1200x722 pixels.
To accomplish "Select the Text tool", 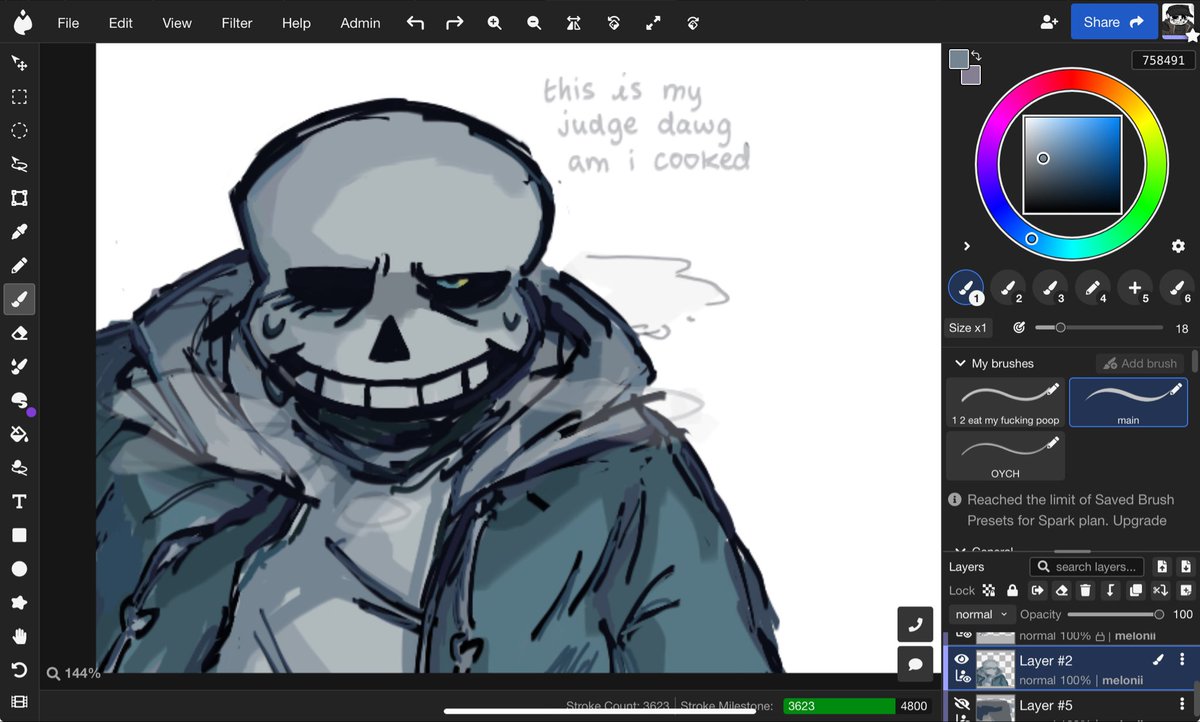I will [19, 501].
